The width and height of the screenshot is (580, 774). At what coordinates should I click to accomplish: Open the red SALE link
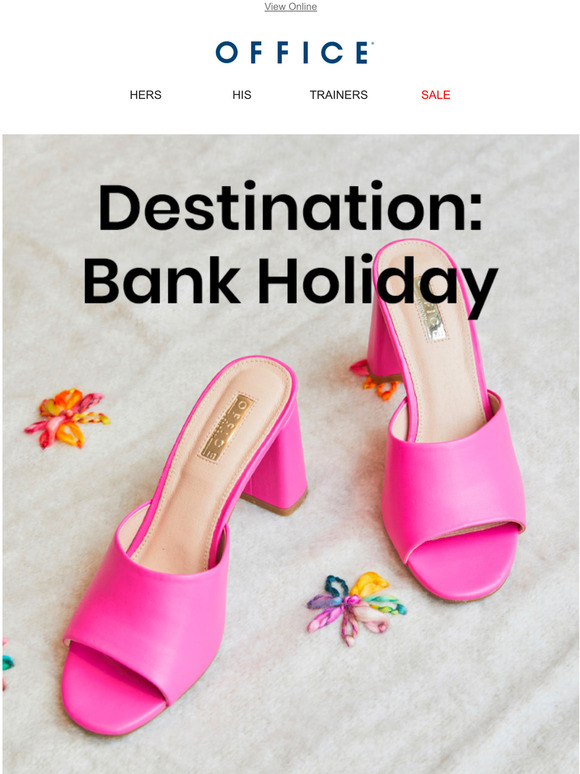[435, 95]
